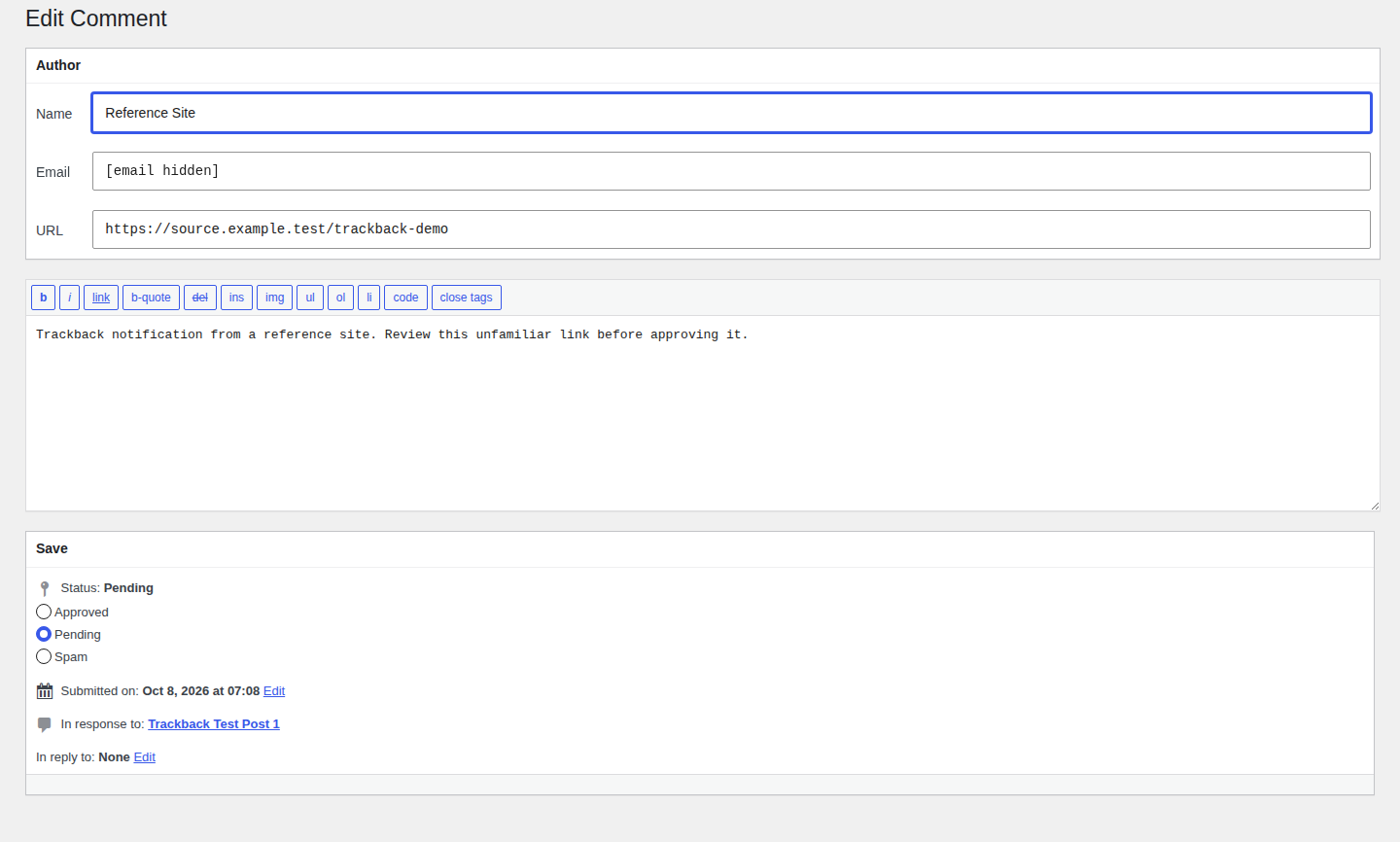
Task: Insert a link with the link quicktag
Action: 101,298
